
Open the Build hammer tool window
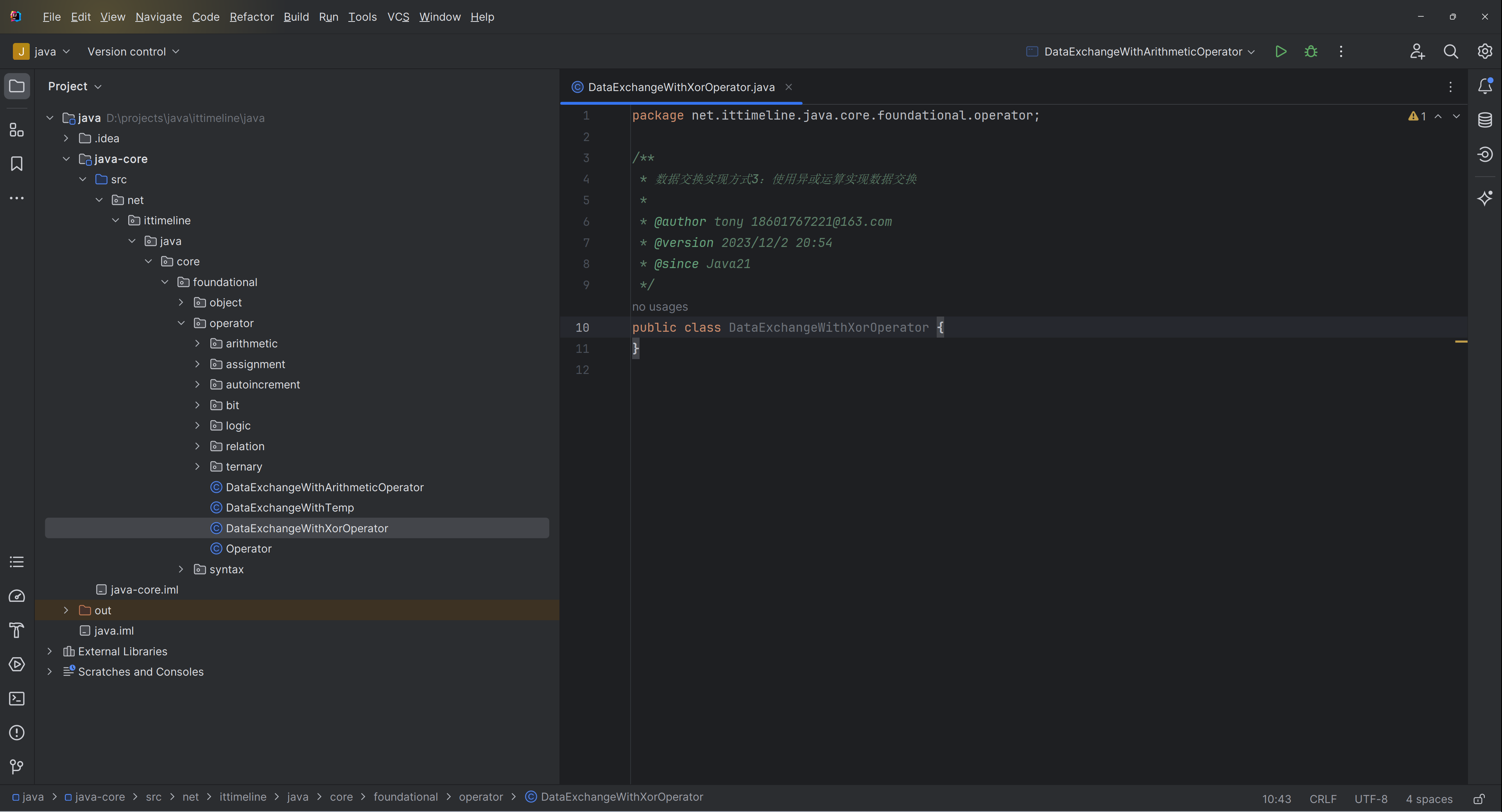coord(17,630)
